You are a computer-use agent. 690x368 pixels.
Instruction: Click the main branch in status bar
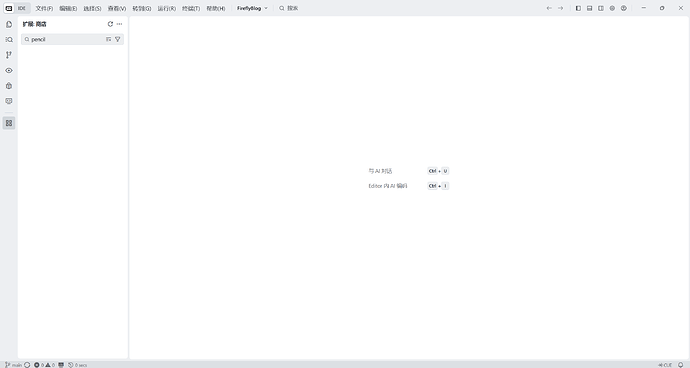(x=14, y=365)
